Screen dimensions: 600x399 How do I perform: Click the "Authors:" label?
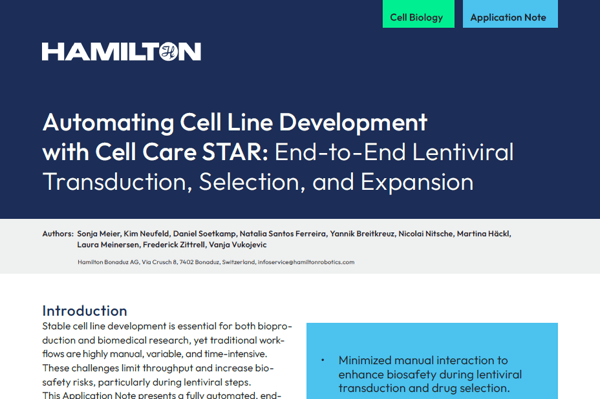[x=58, y=234]
